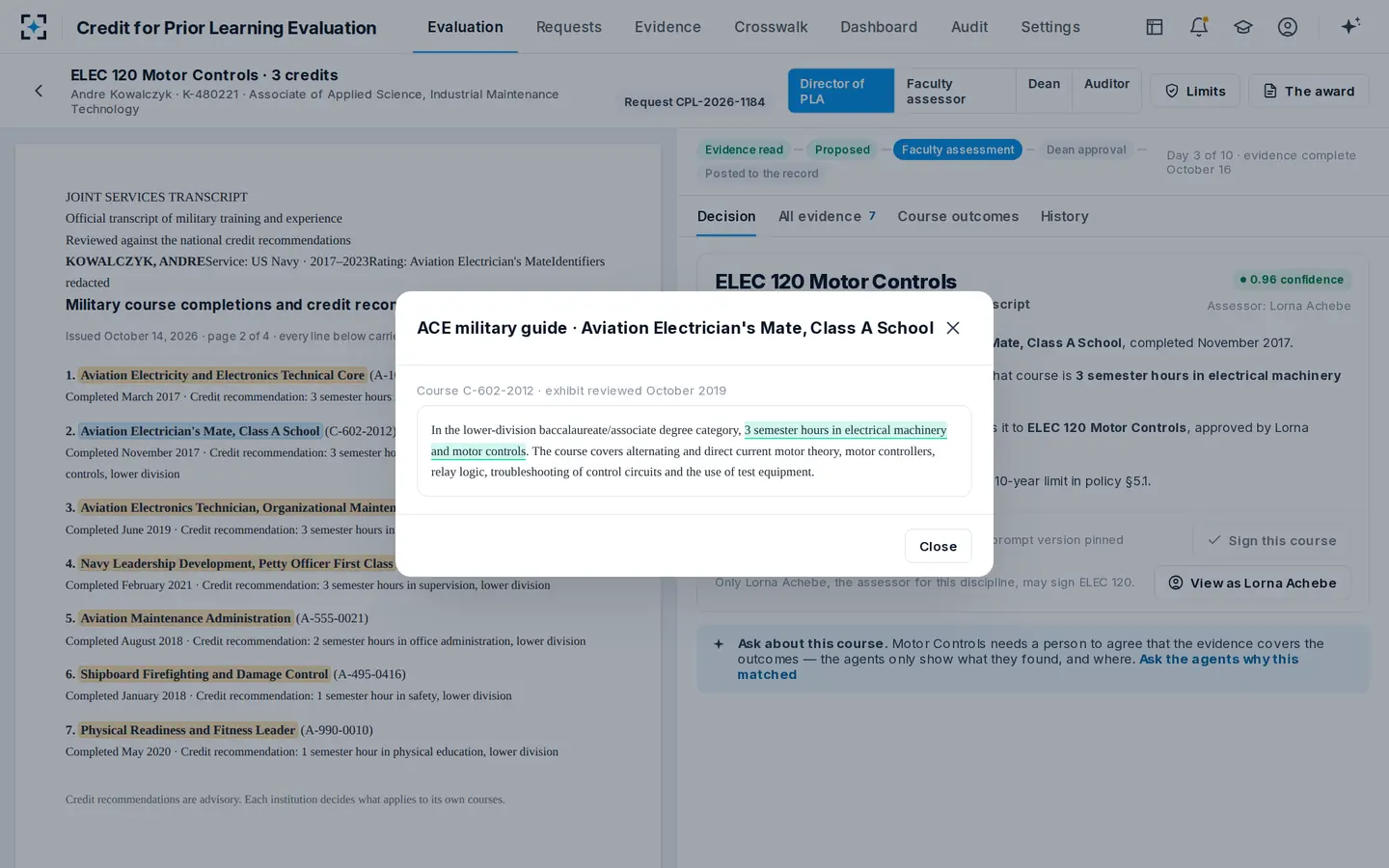Viewport: 1389px width, 868px height.
Task: Click Assessor: Lorna Achebe text
Action: (x=1278, y=306)
